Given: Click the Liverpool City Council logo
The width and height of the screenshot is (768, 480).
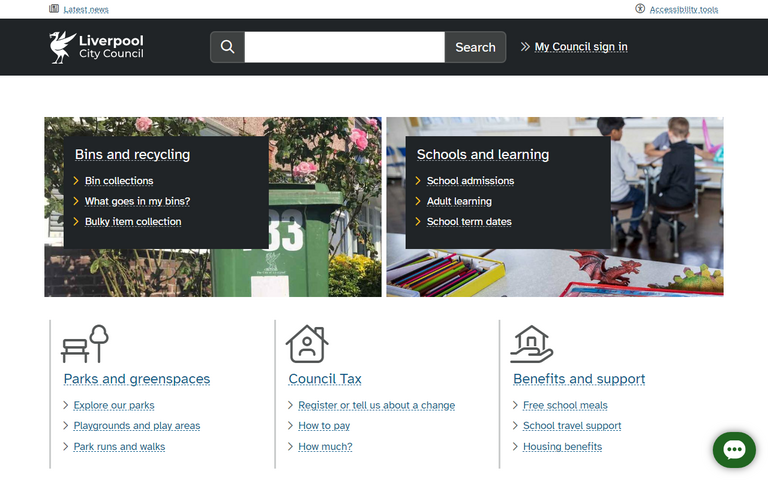Looking at the screenshot, I should click(x=96, y=47).
